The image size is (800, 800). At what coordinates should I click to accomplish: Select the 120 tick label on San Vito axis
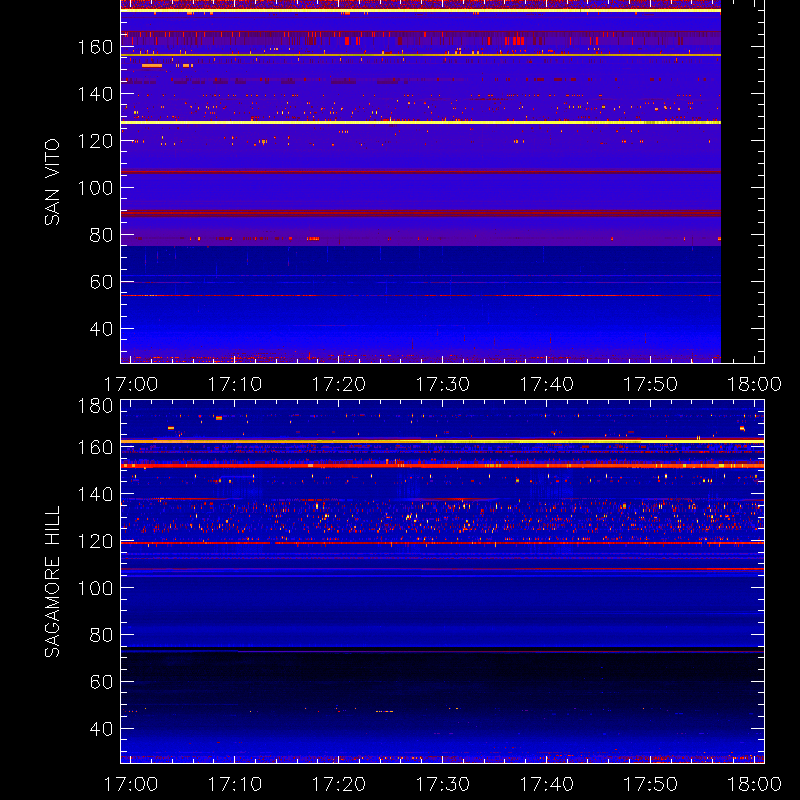click(x=95, y=141)
